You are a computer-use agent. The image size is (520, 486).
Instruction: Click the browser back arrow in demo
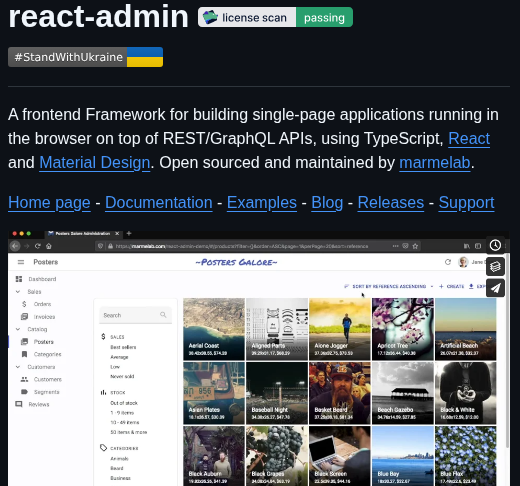pos(15,246)
